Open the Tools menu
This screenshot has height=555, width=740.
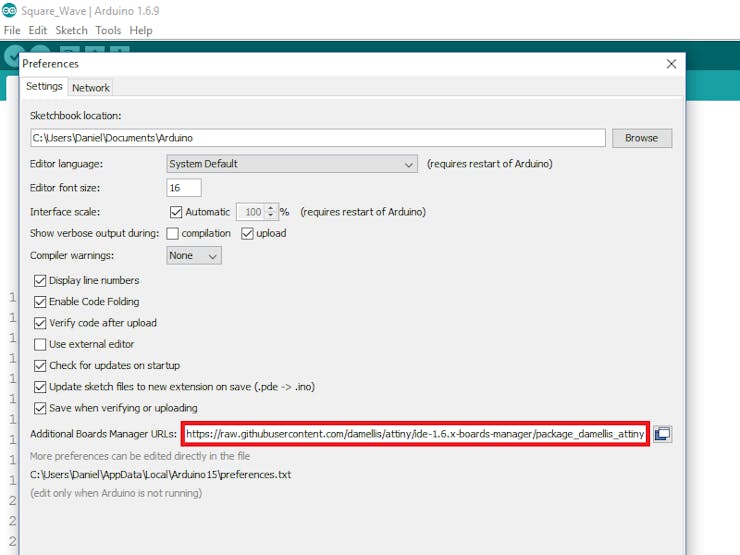pos(108,30)
